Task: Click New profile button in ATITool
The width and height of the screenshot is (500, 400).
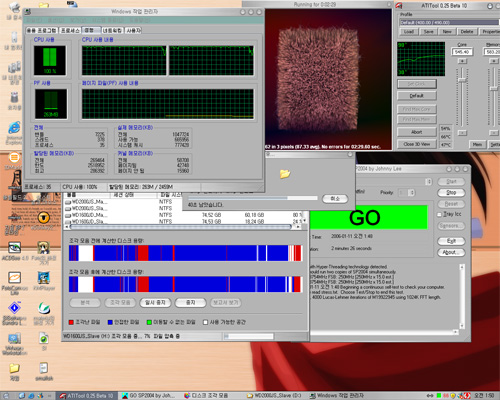Action: (447, 32)
